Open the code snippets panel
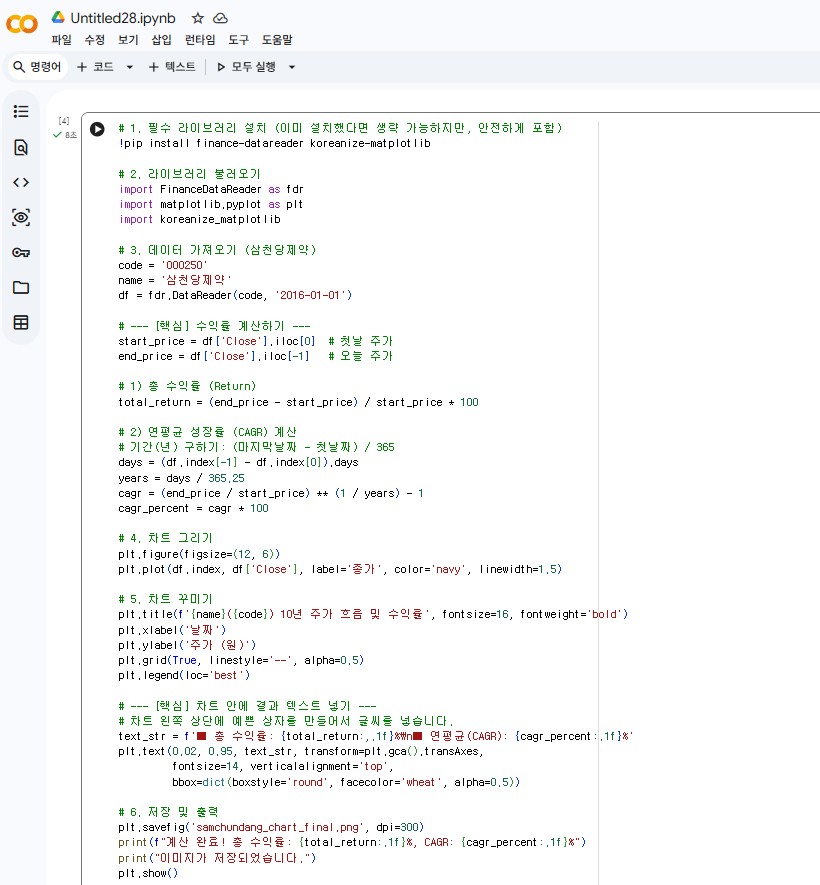Viewport: 820px width, 885px height. pyautogui.click(x=21, y=182)
